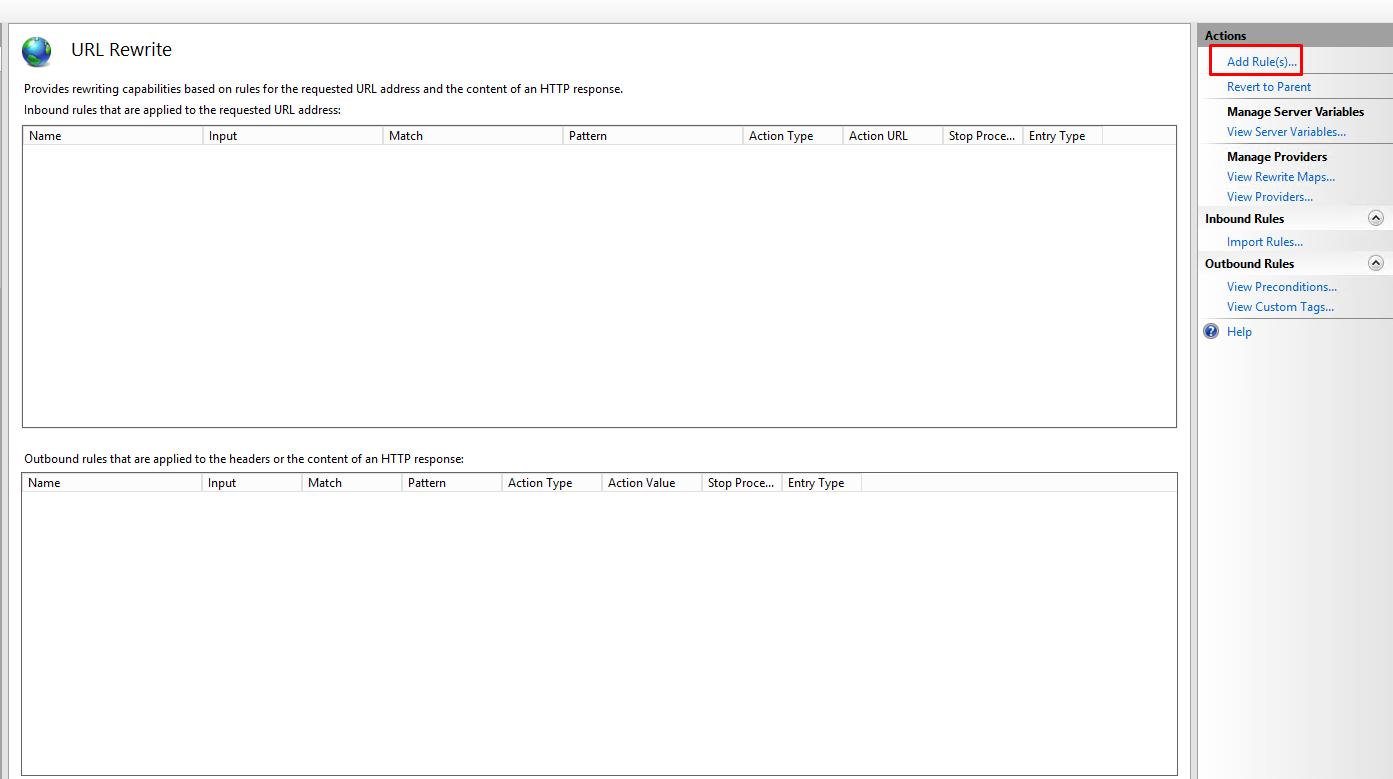Open the Add Rule(s) dialog

1255,60
